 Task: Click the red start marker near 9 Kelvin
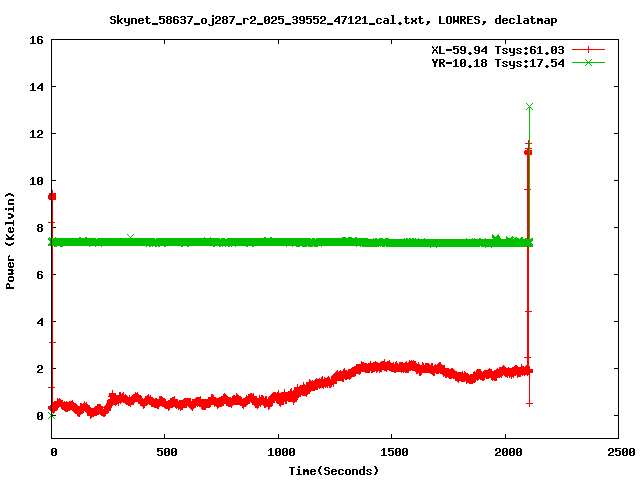click(x=52, y=197)
